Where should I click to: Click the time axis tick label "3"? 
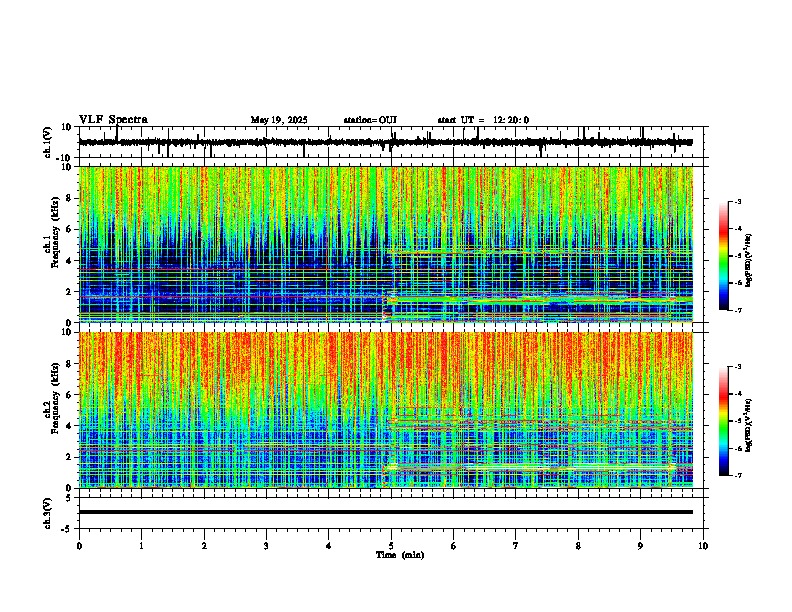tap(266, 546)
